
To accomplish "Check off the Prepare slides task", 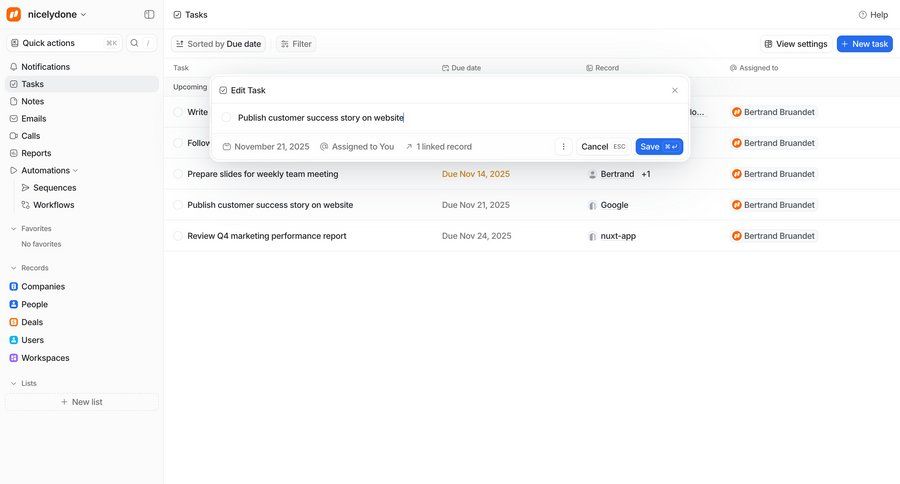I will (x=178, y=174).
